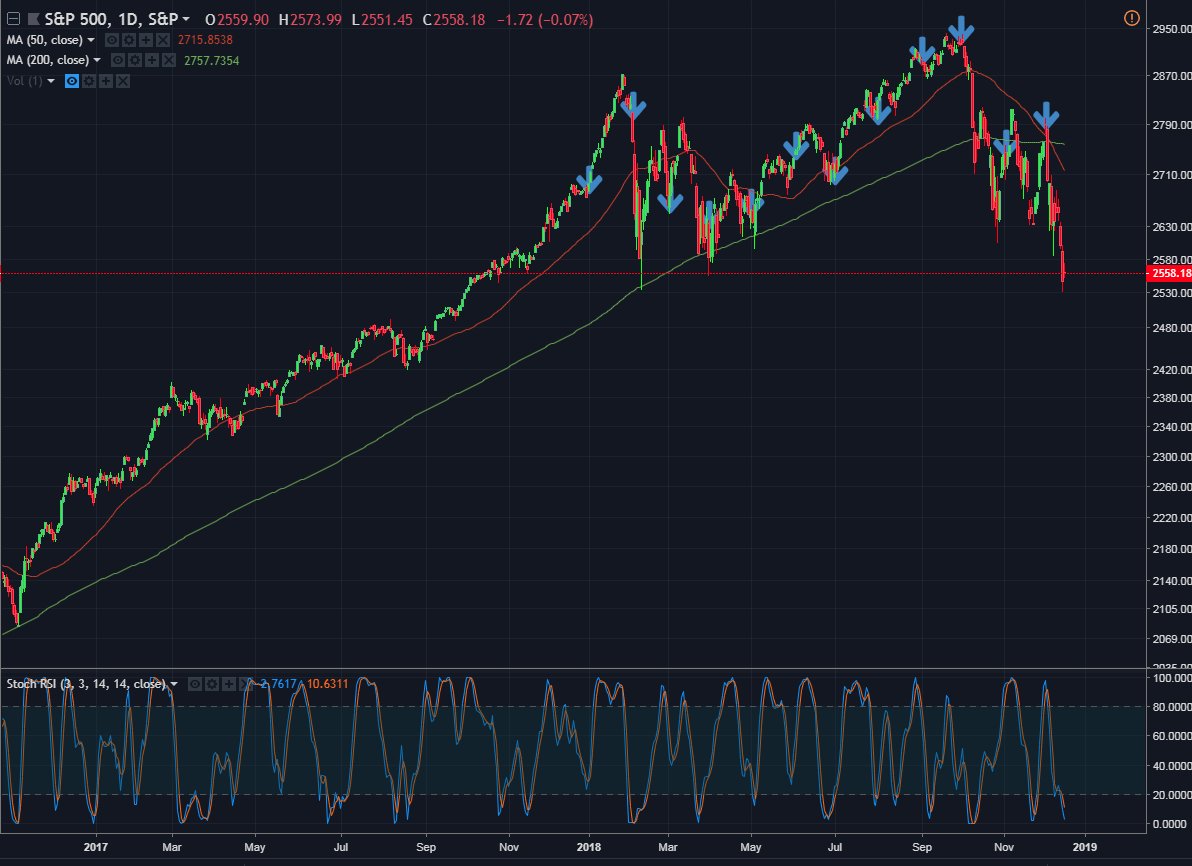The height and width of the screenshot is (866, 1192).
Task: Click the flag icon beside S&P 500 title
Action: click(x=33, y=19)
